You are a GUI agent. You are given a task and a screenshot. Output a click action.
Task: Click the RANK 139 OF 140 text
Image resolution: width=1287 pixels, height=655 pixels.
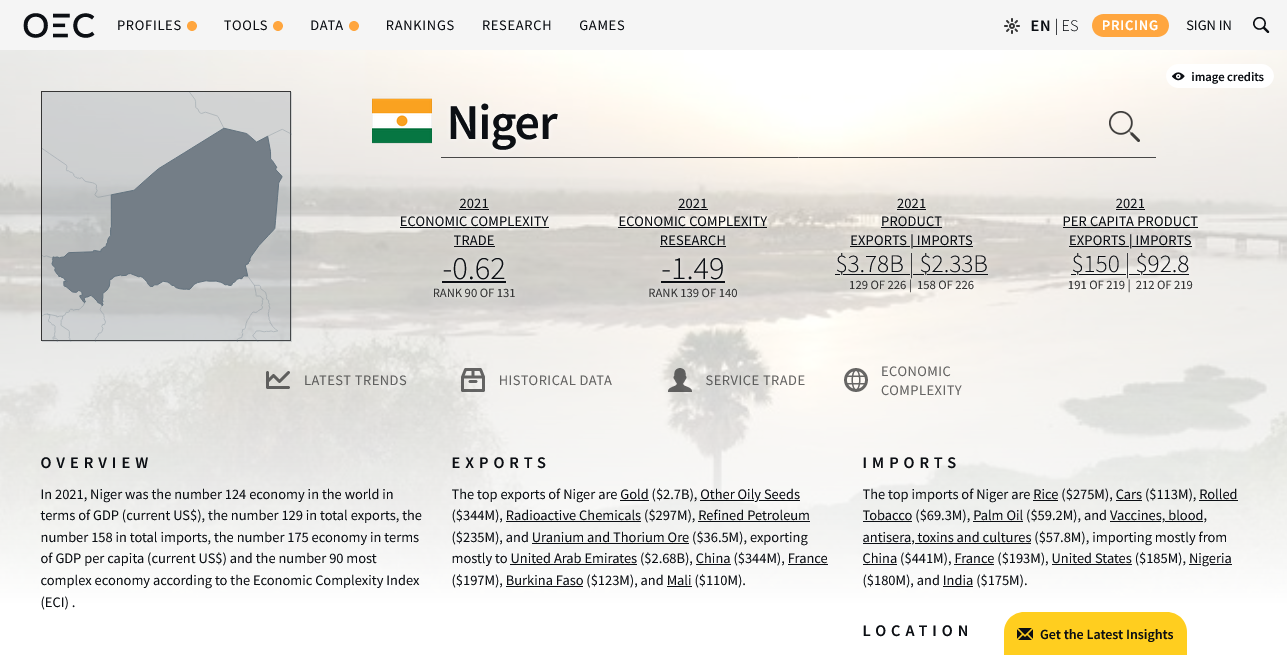click(x=693, y=293)
